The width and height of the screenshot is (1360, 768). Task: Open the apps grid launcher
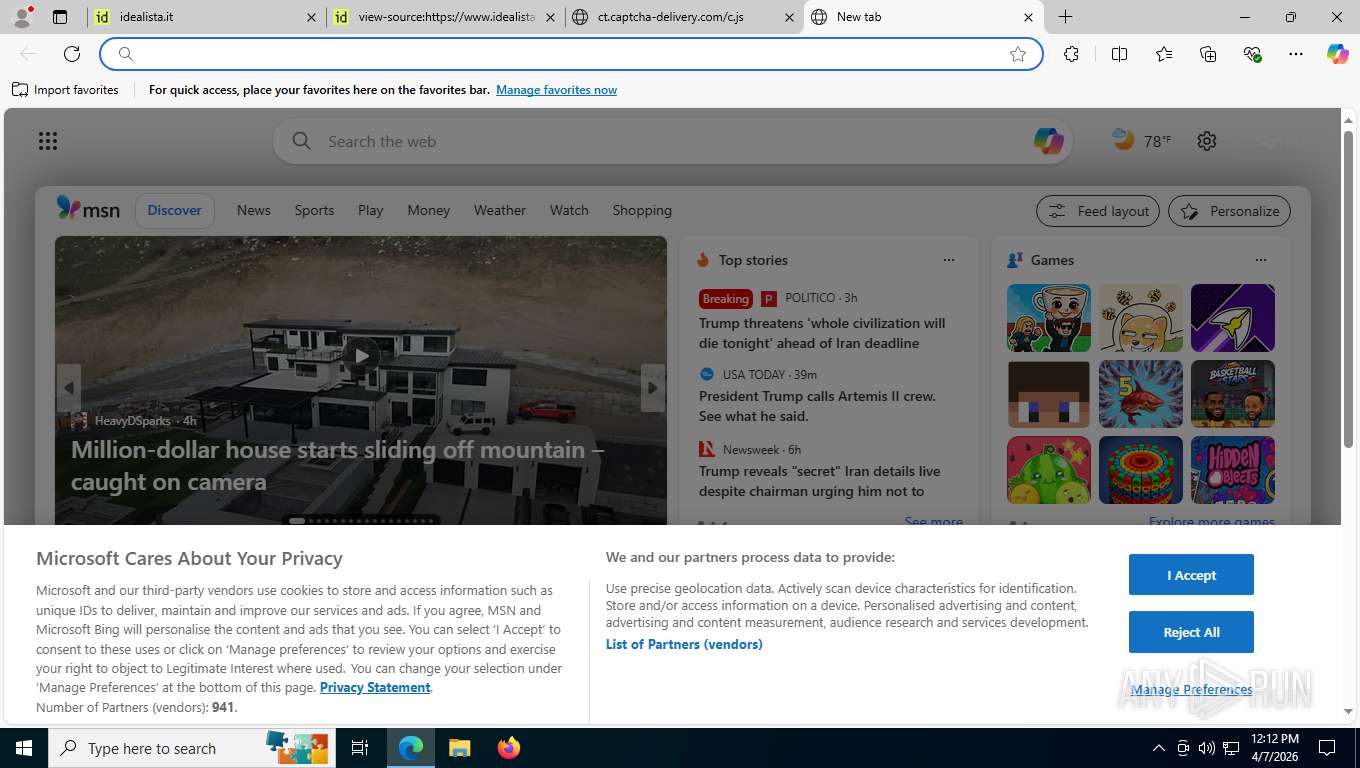click(x=48, y=141)
